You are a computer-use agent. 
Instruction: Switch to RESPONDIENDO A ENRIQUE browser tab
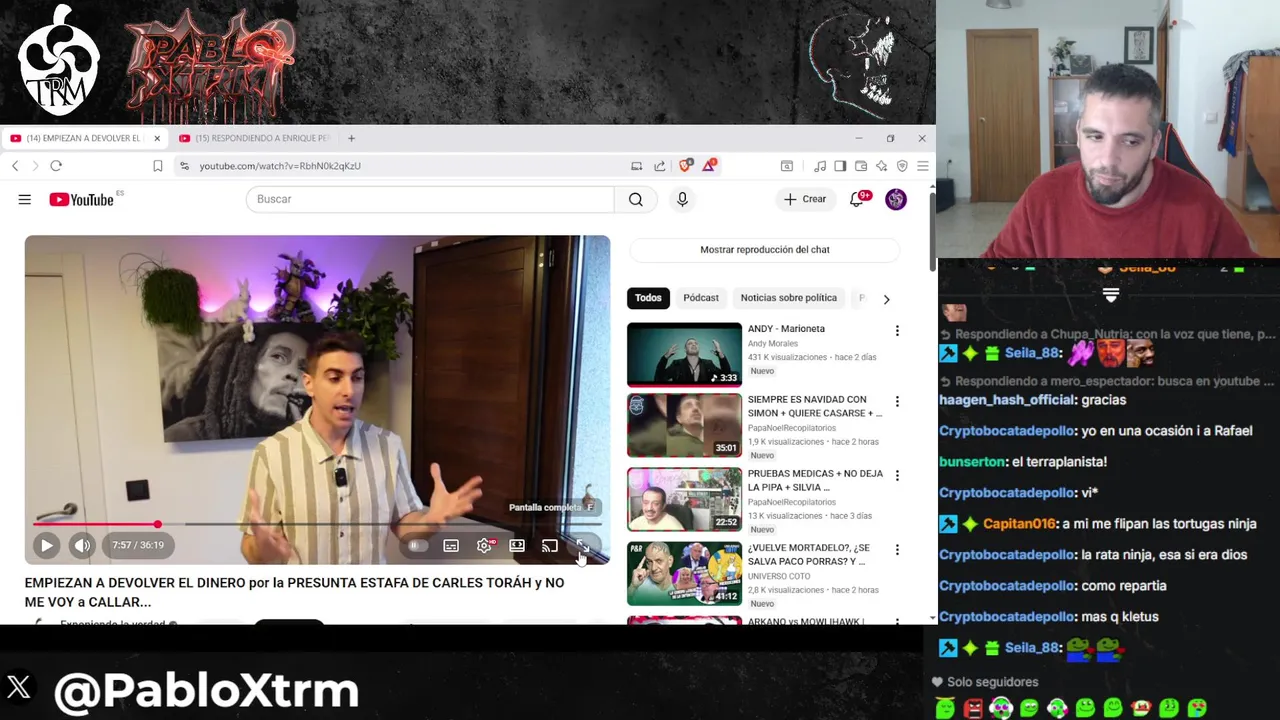(x=255, y=138)
